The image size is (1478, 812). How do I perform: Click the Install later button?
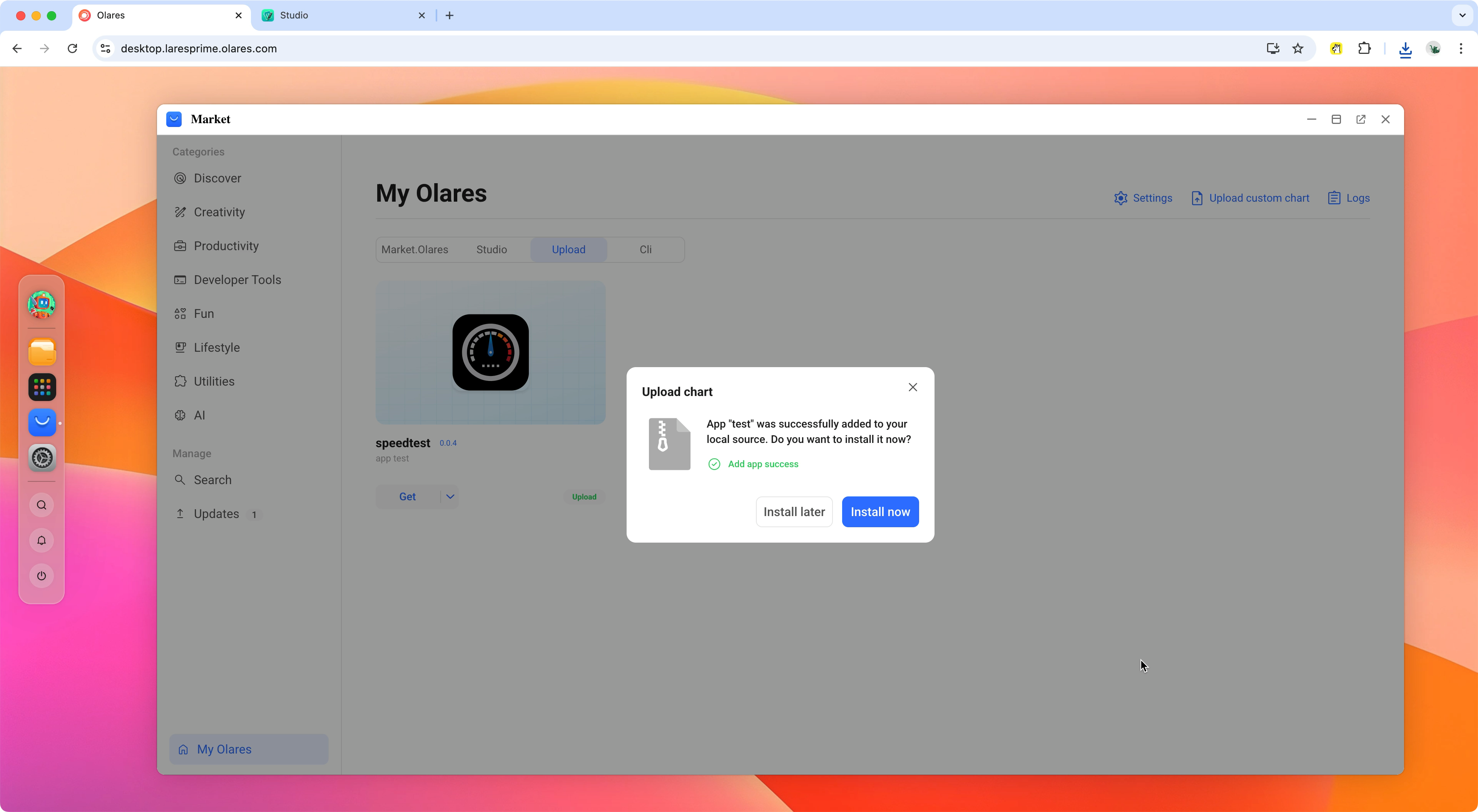click(x=794, y=511)
